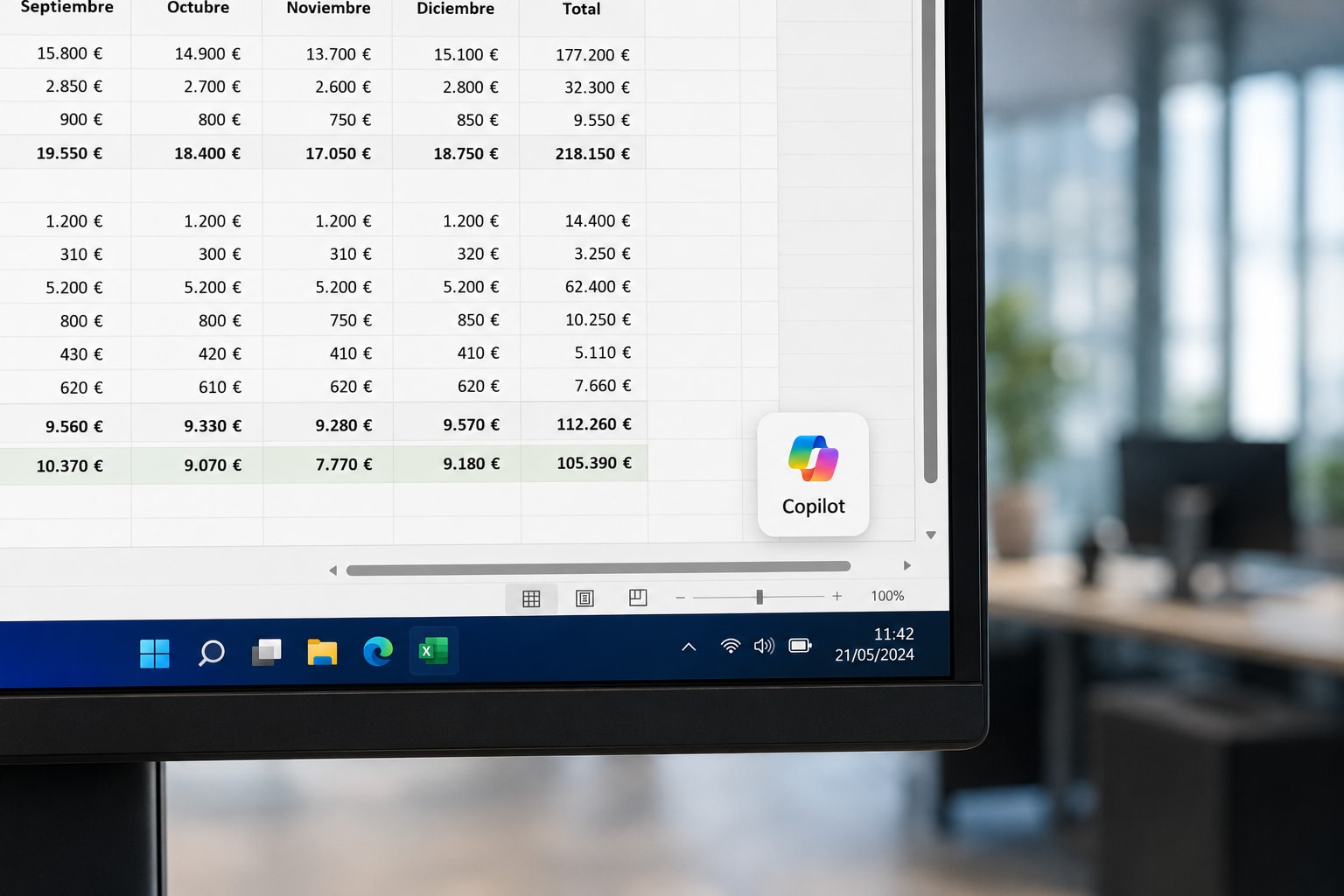
Task: Open the Copilot button
Action: point(813,474)
